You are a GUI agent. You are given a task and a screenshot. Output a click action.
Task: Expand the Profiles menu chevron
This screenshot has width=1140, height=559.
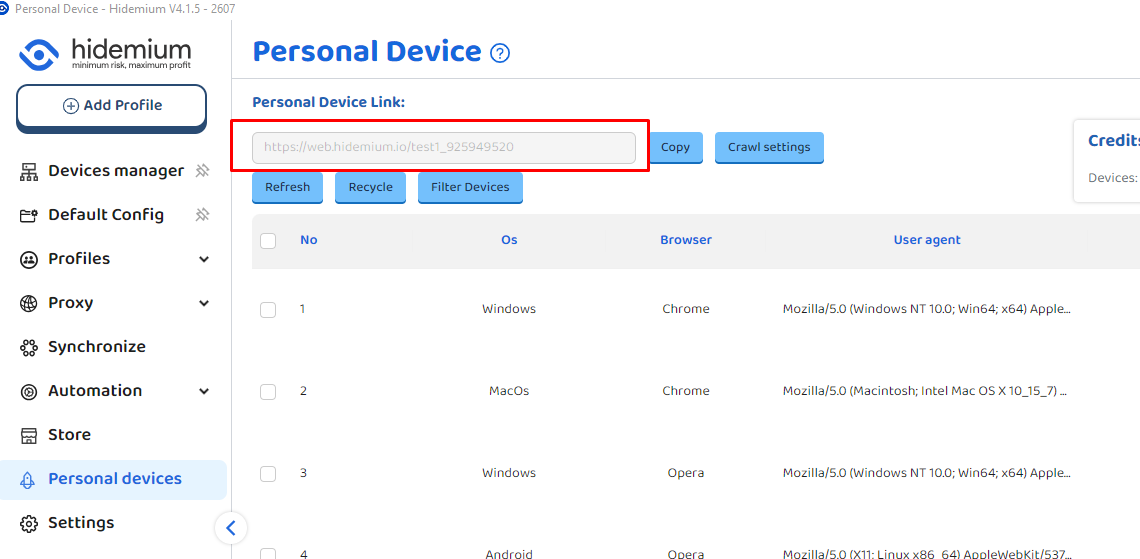click(x=204, y=259)
